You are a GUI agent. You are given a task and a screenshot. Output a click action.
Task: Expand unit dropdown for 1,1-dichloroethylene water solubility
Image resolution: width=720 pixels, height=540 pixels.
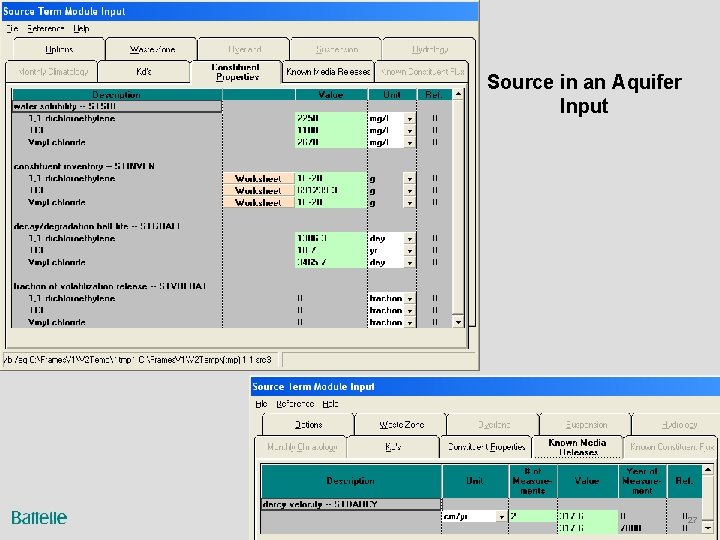(x=409, y=118)
